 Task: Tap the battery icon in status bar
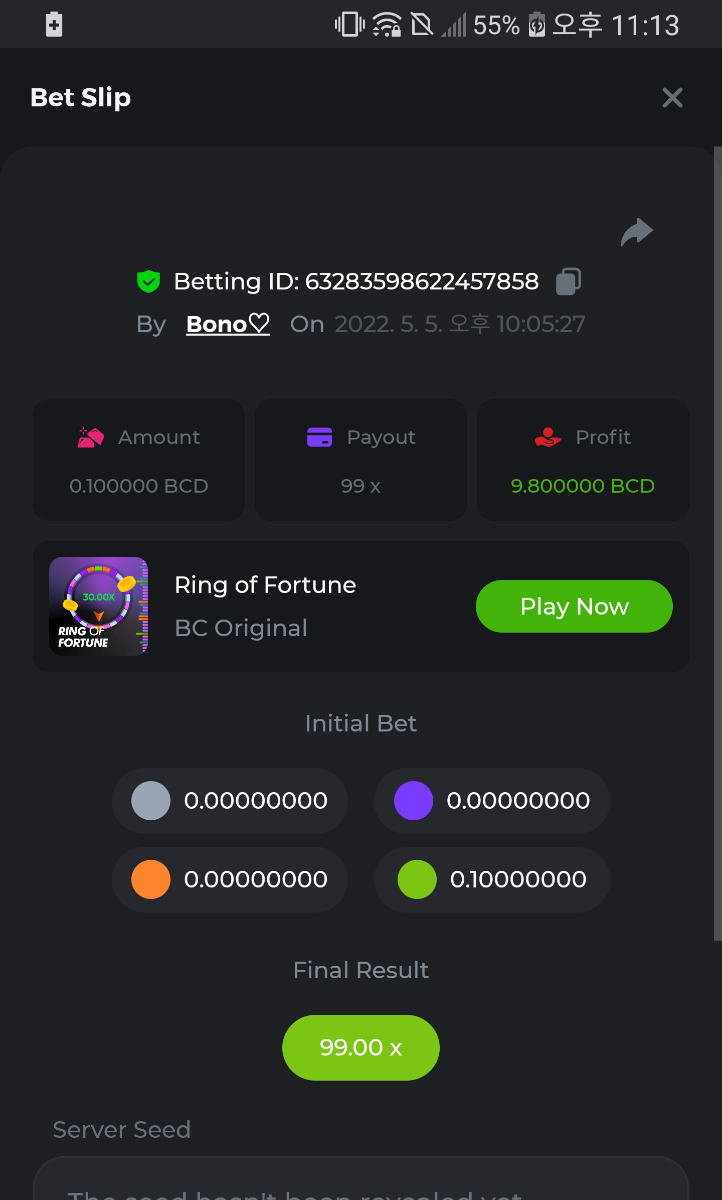(x=537, y=25)
